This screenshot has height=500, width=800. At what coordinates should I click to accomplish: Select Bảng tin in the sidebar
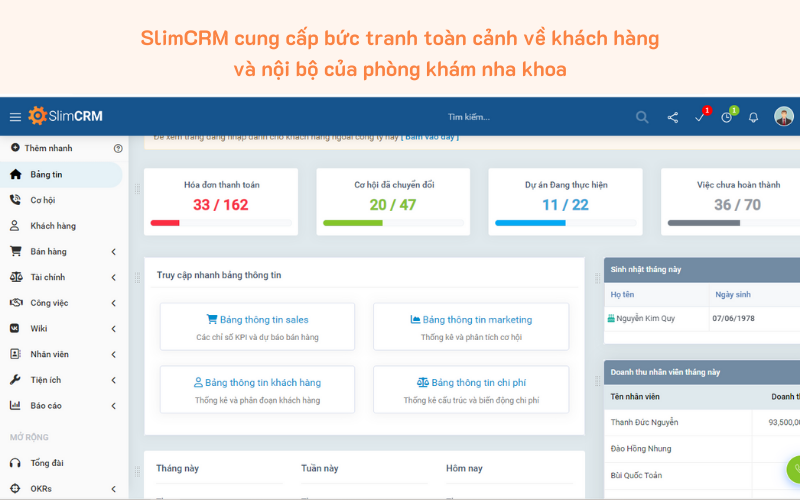pos(61,174)
